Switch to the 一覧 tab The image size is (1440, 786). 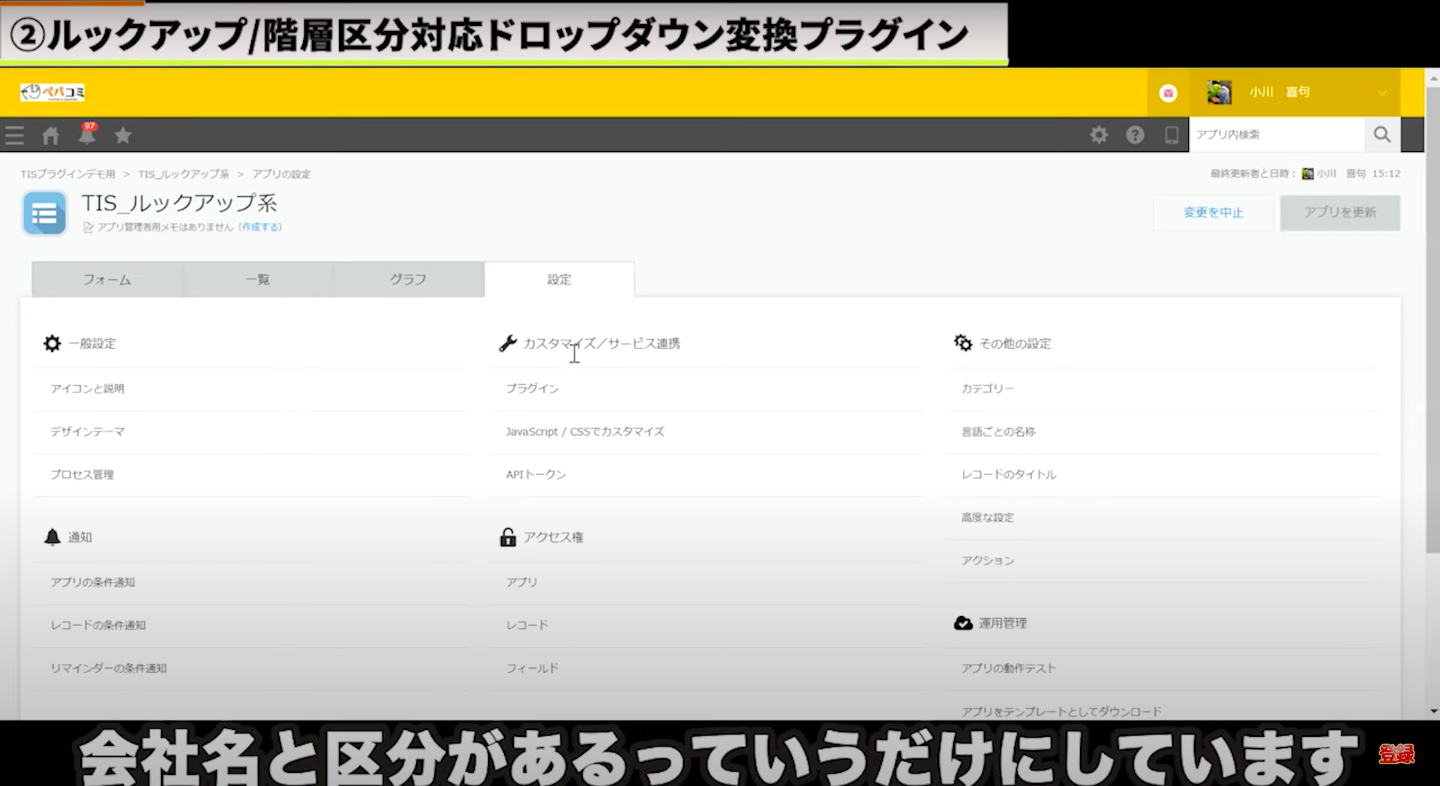(x=258, y=280)
